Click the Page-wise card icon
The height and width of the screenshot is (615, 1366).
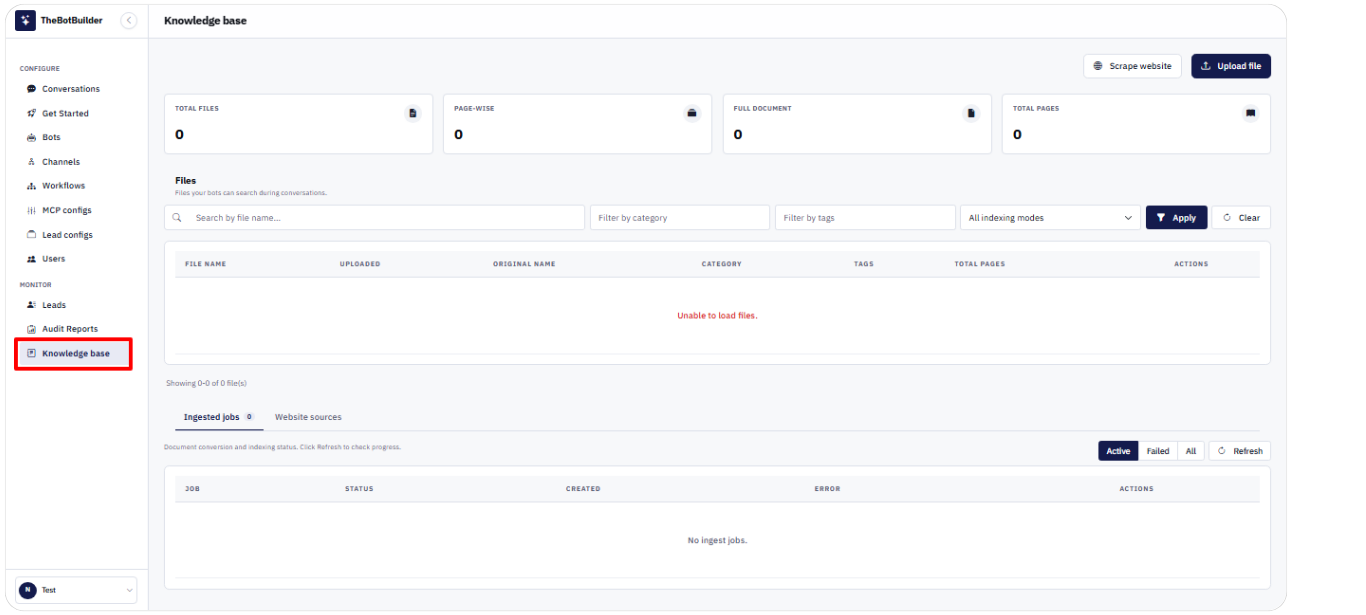coord(692,113)
